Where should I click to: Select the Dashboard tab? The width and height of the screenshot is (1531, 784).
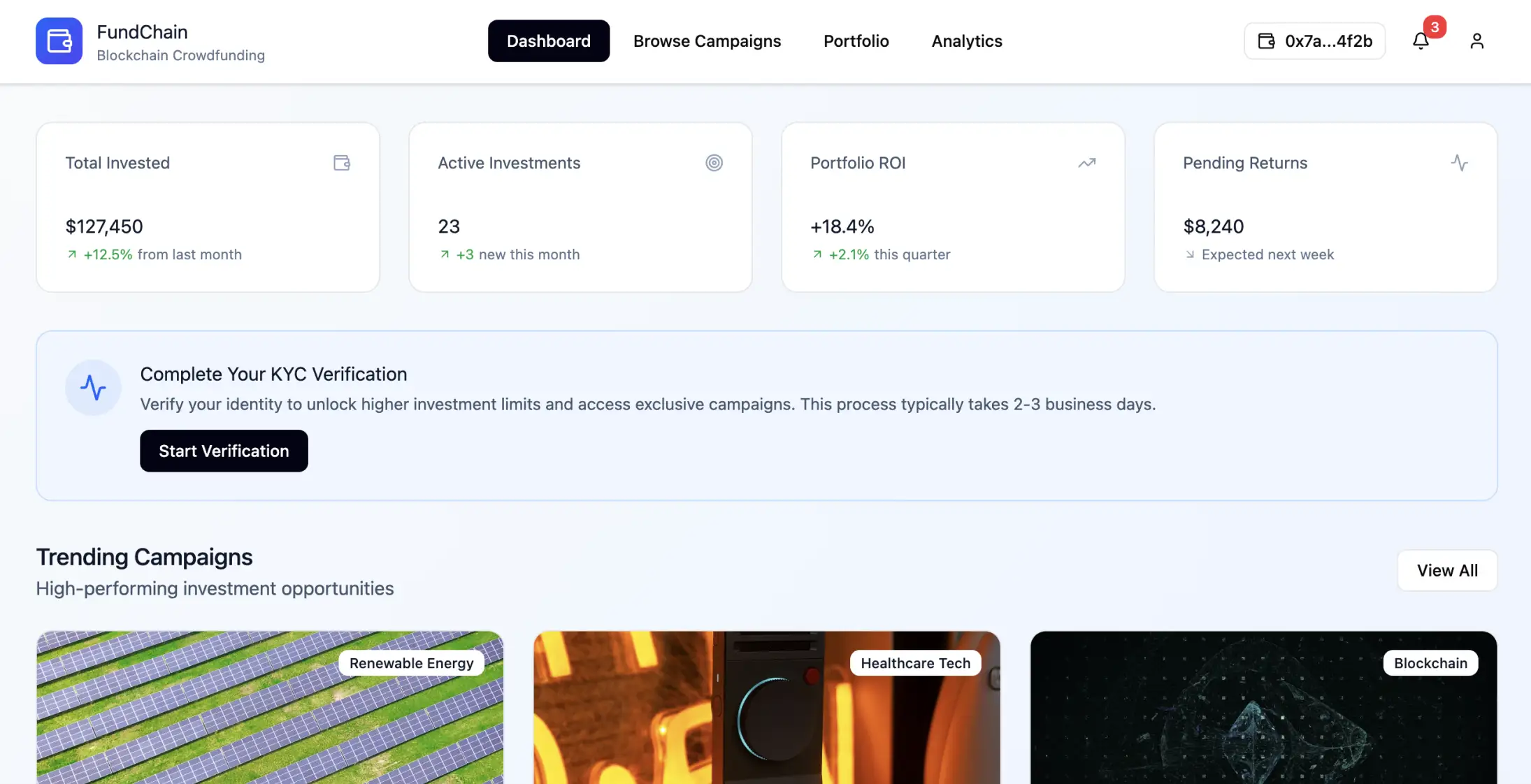click(x=548, y=41)
